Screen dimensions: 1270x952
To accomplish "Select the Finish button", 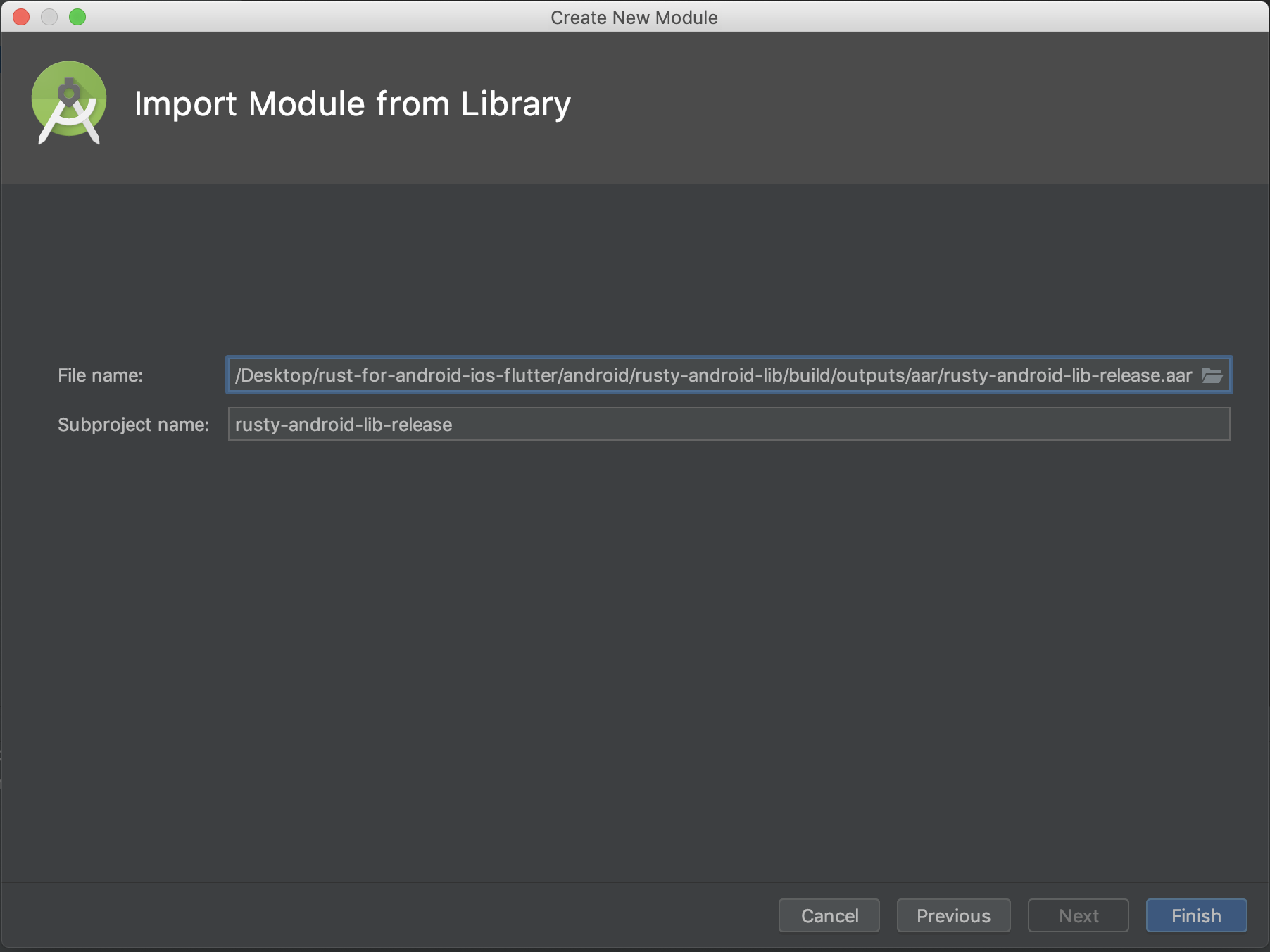I will (x=1195, y=915).
